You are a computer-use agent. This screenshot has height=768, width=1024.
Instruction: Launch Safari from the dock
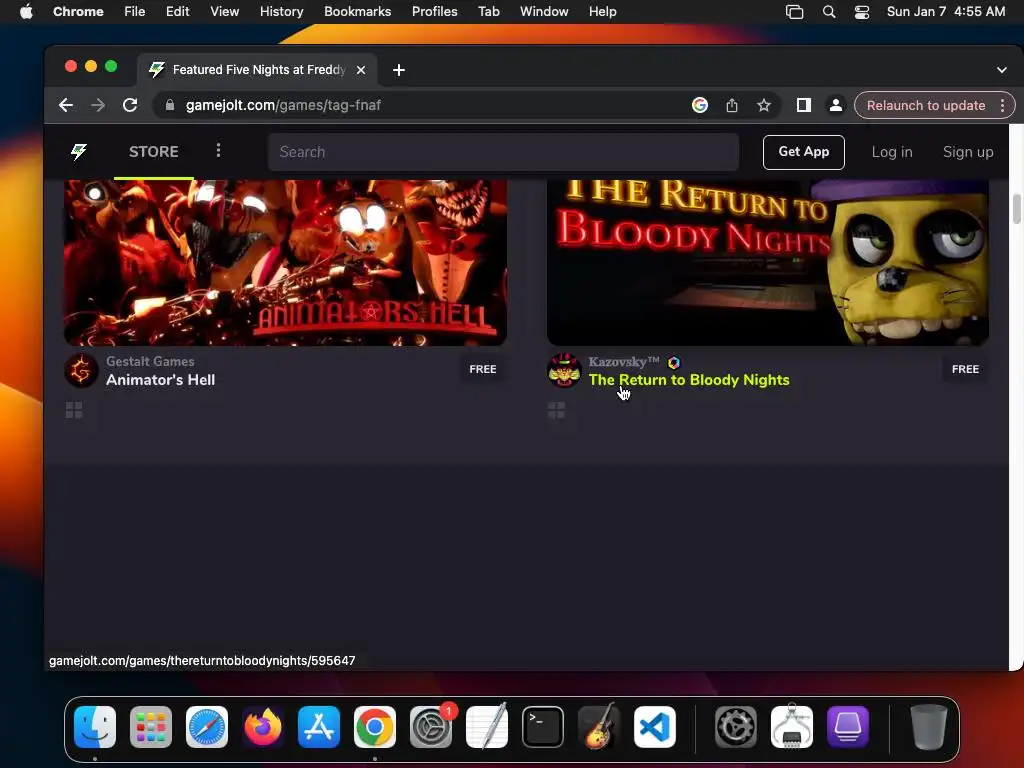[207, 726]
